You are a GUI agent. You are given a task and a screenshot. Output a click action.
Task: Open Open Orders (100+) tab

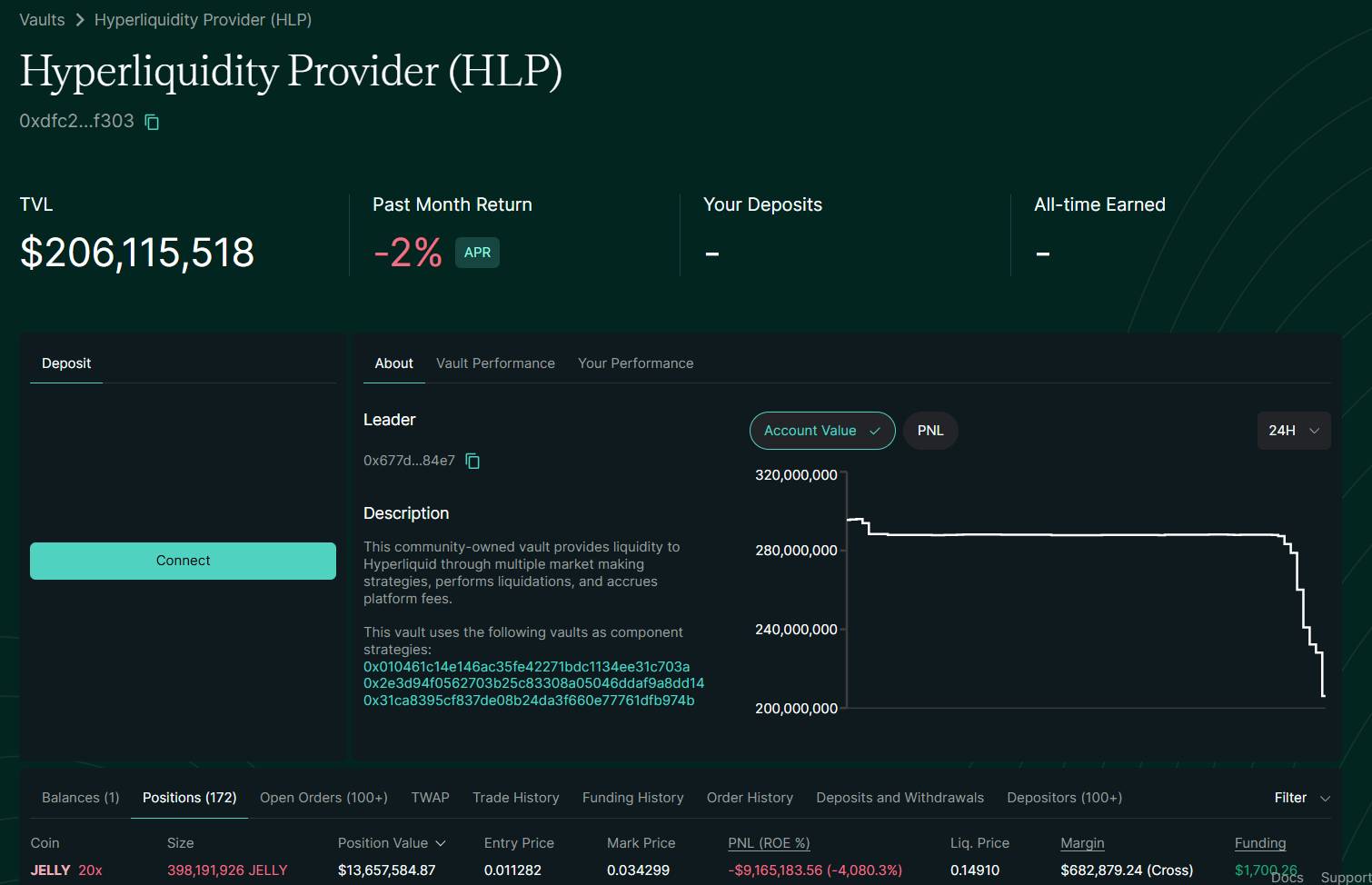(x=323, y=798)
